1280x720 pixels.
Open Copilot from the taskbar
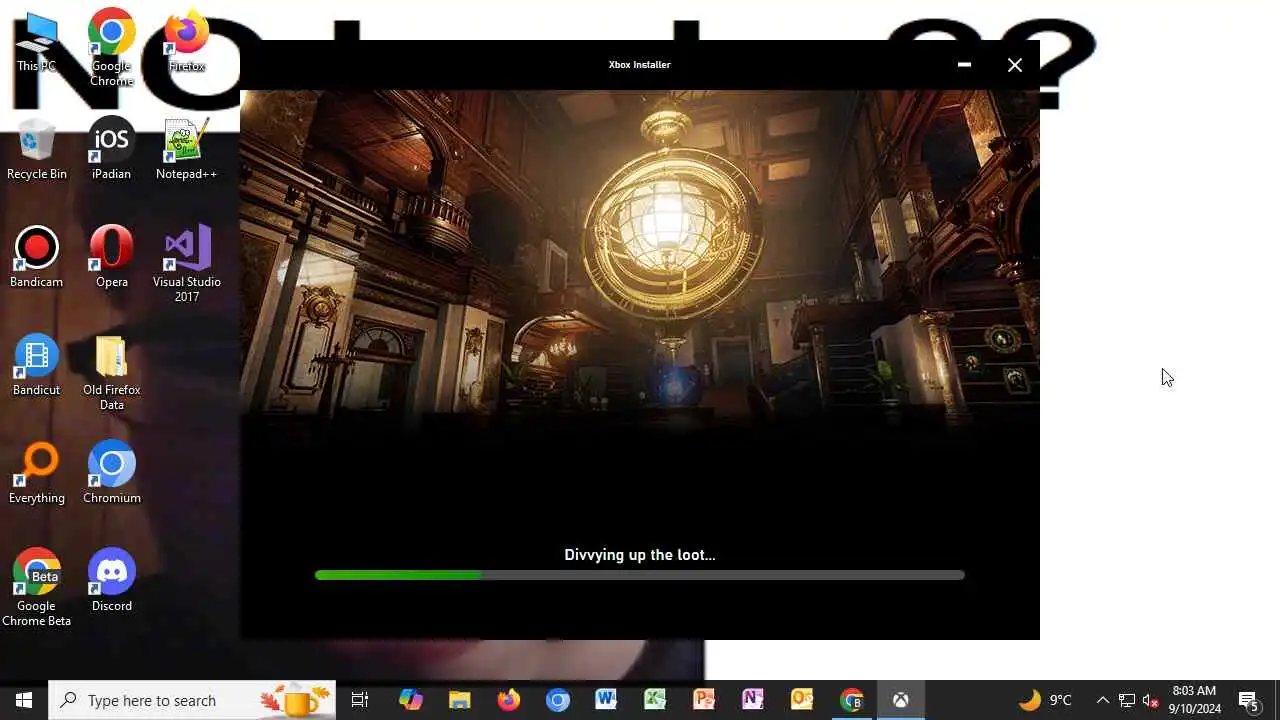pyautogui.click(x=411, y=700)
